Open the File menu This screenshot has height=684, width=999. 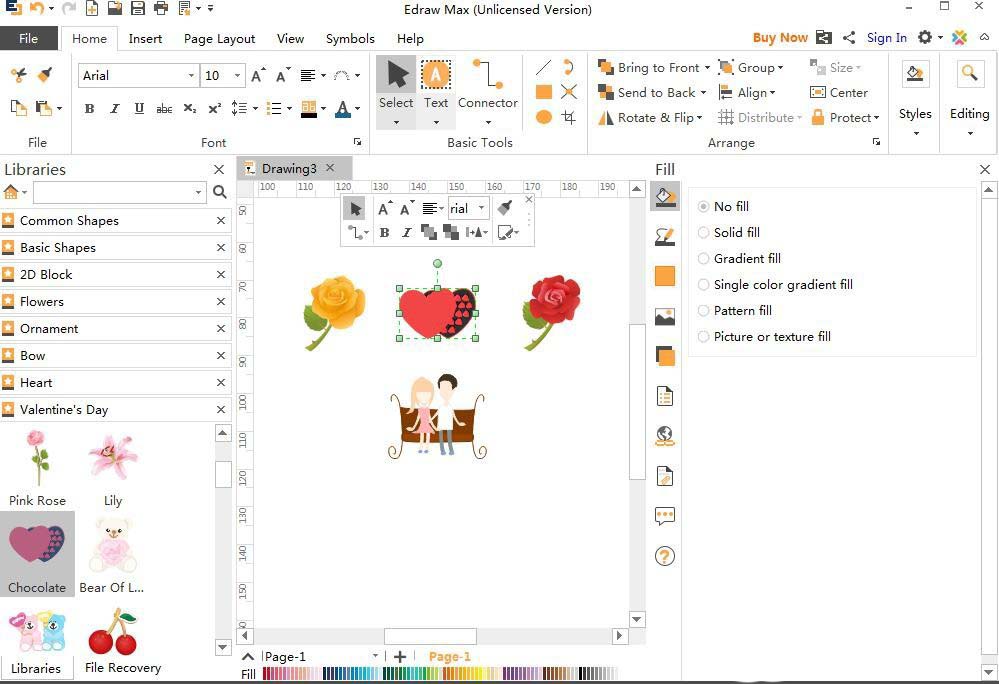[x=29, y=38]
